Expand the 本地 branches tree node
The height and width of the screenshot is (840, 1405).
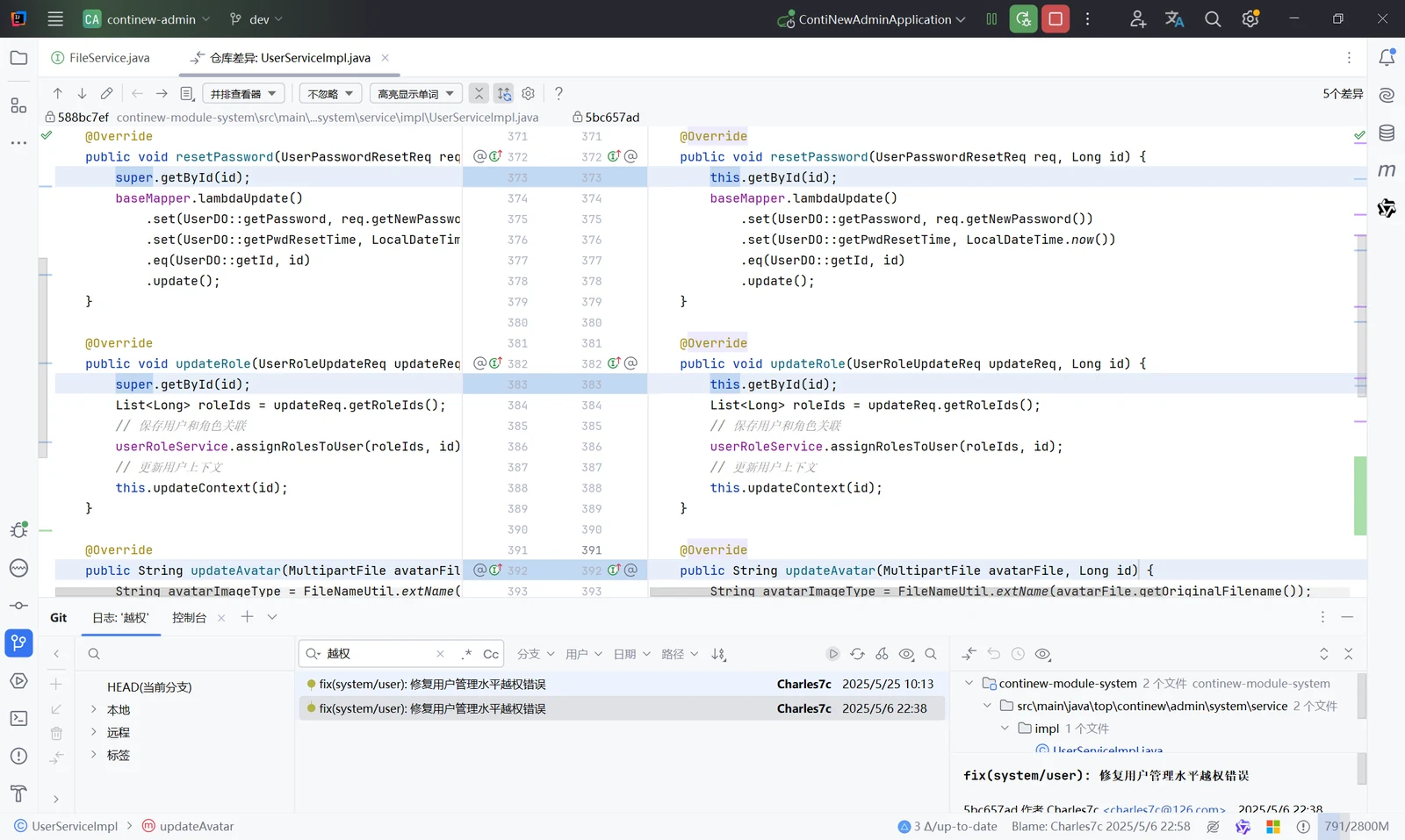click(94, 709)
